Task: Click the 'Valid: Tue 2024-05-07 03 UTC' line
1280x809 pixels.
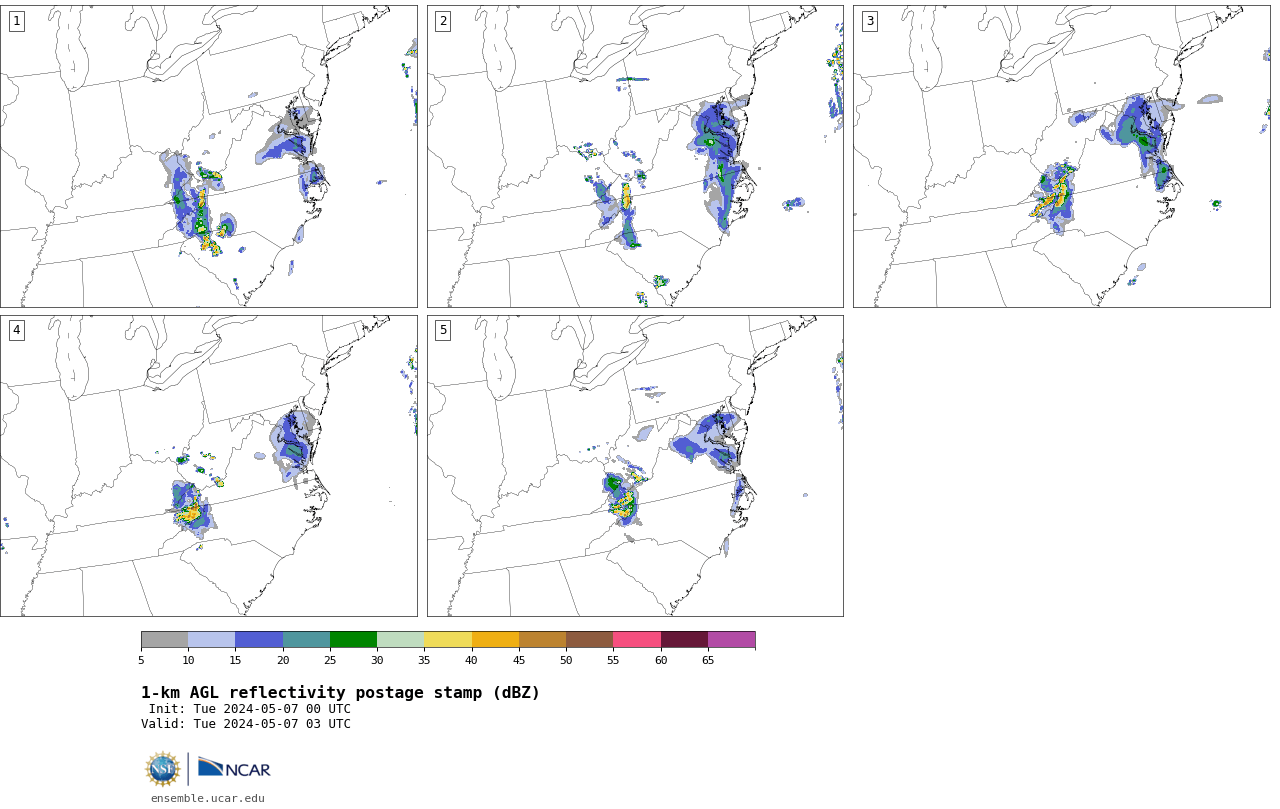Action: (246, 724)
